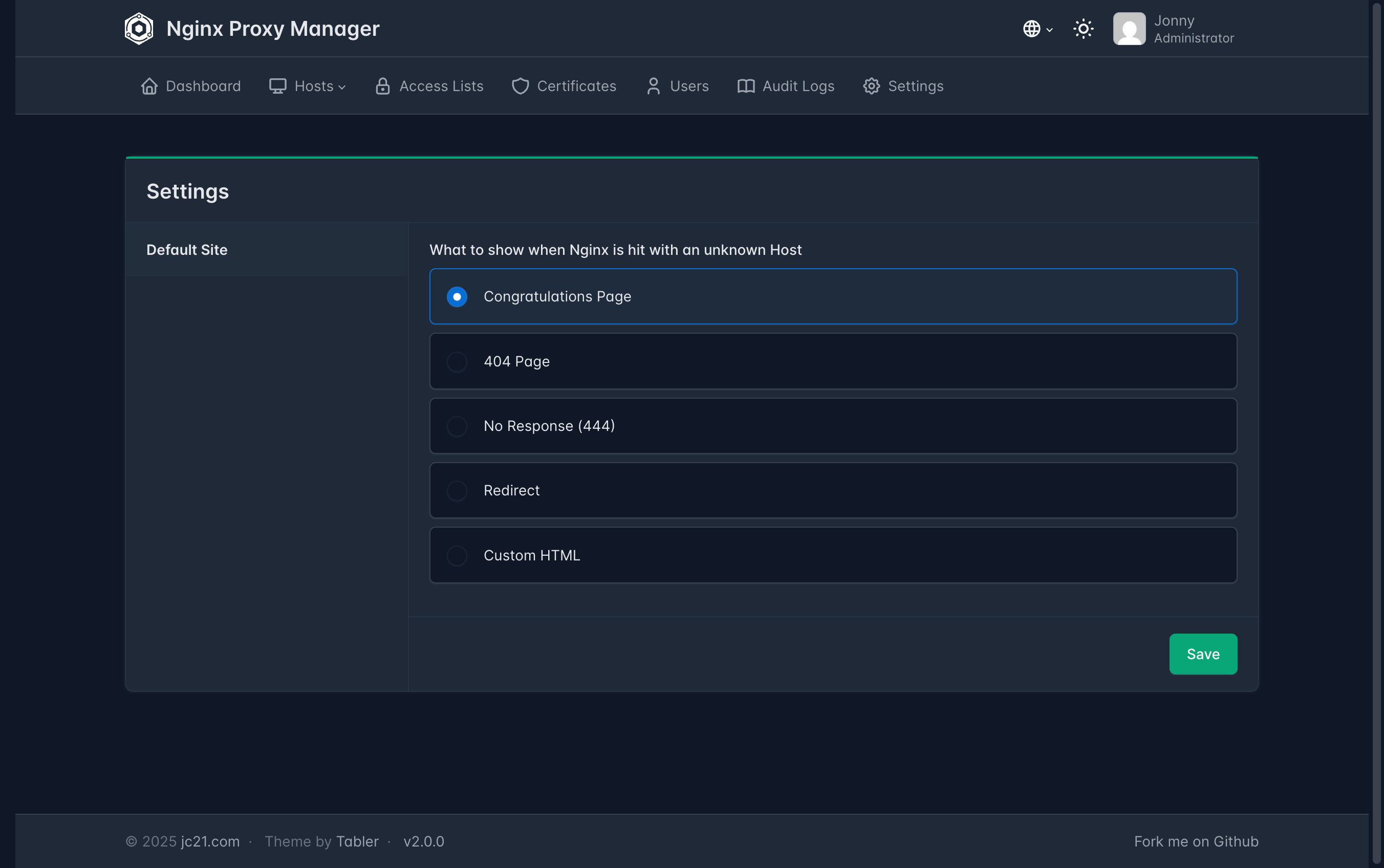This screenshot has width=1384, height=868.
Task: Click the Nginx Proxy Manager hexagon logo
Action: point(139,29)
